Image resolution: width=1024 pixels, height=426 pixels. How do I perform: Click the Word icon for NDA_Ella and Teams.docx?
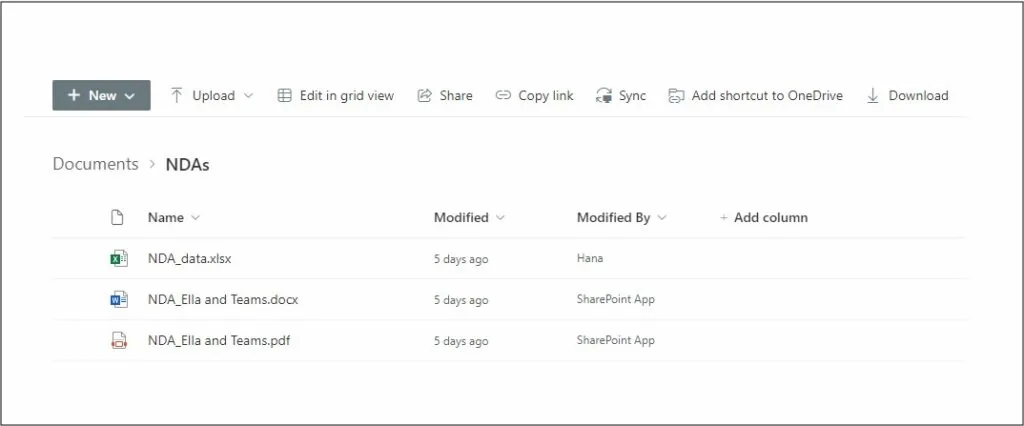pos(118,299)
